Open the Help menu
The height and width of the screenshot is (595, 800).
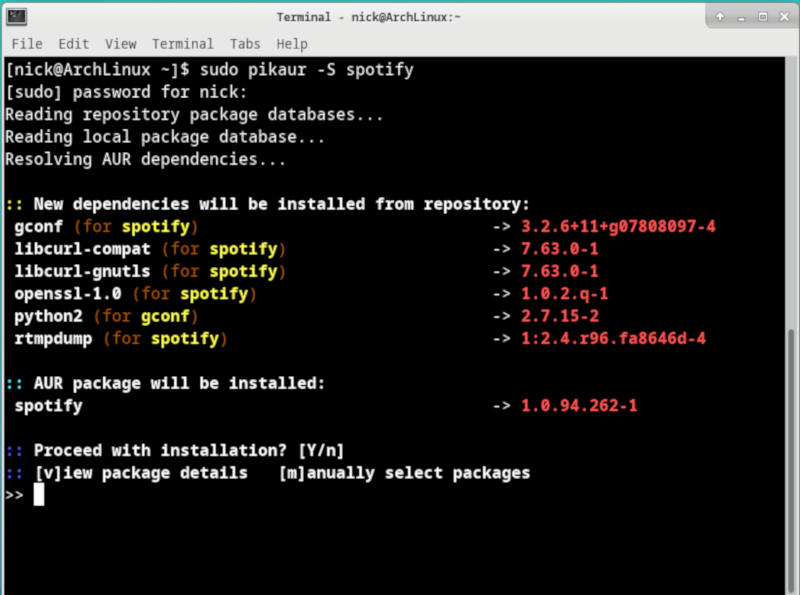click(x=293, y=43)
